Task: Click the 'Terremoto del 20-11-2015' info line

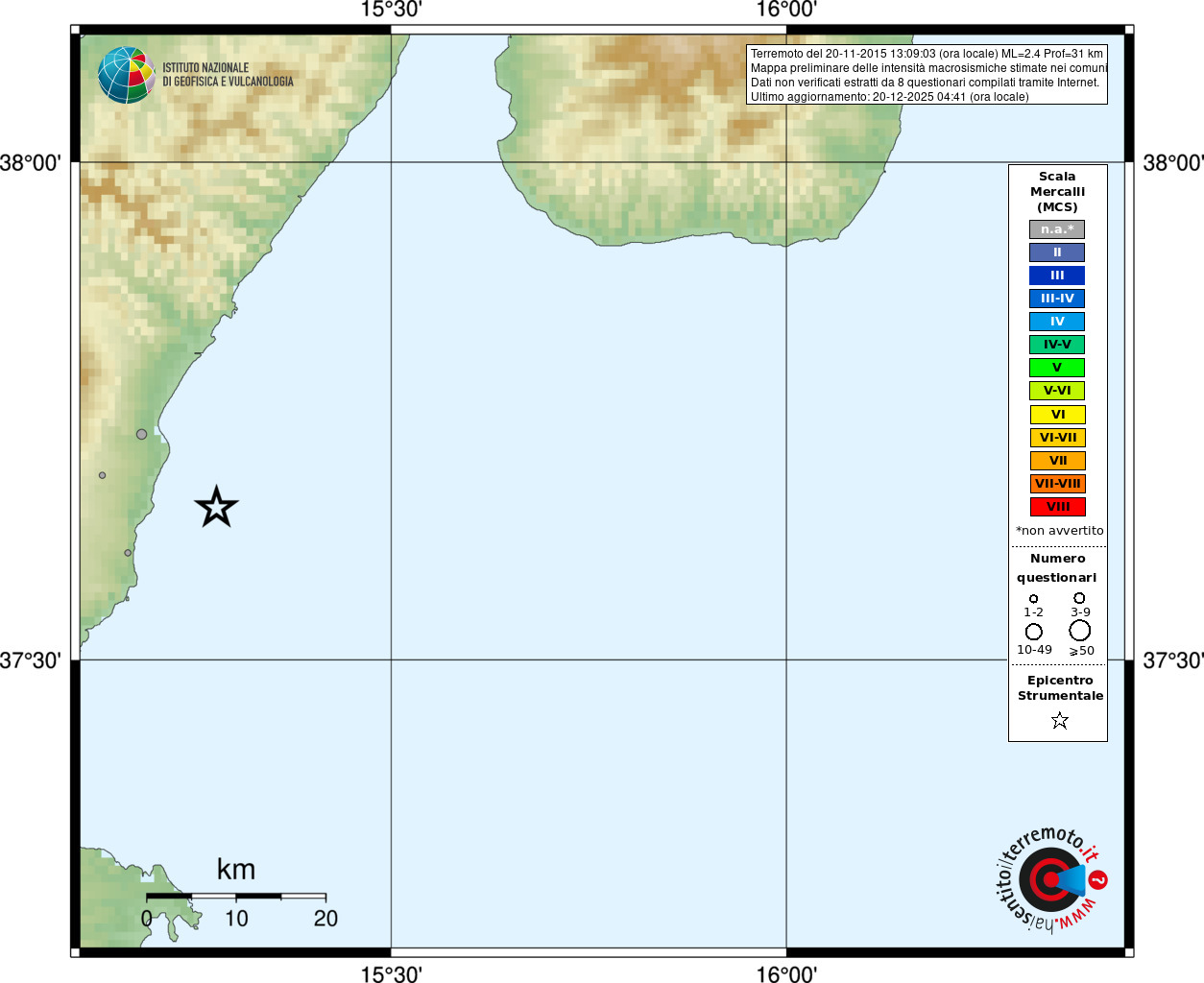Action: (927, 54)
